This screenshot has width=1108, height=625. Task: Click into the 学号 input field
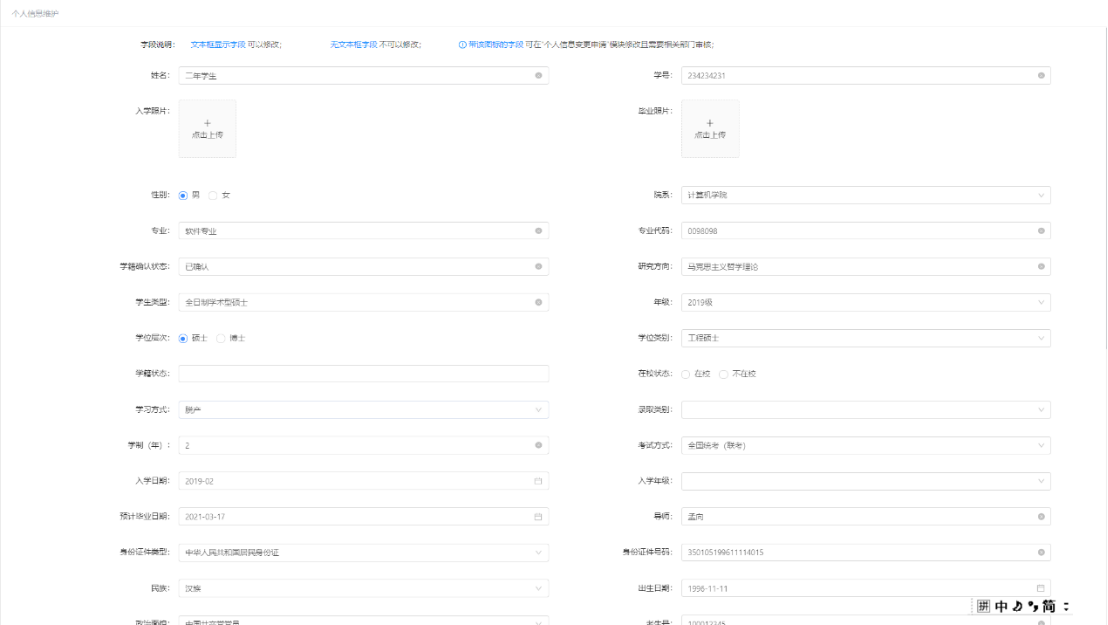866,76
